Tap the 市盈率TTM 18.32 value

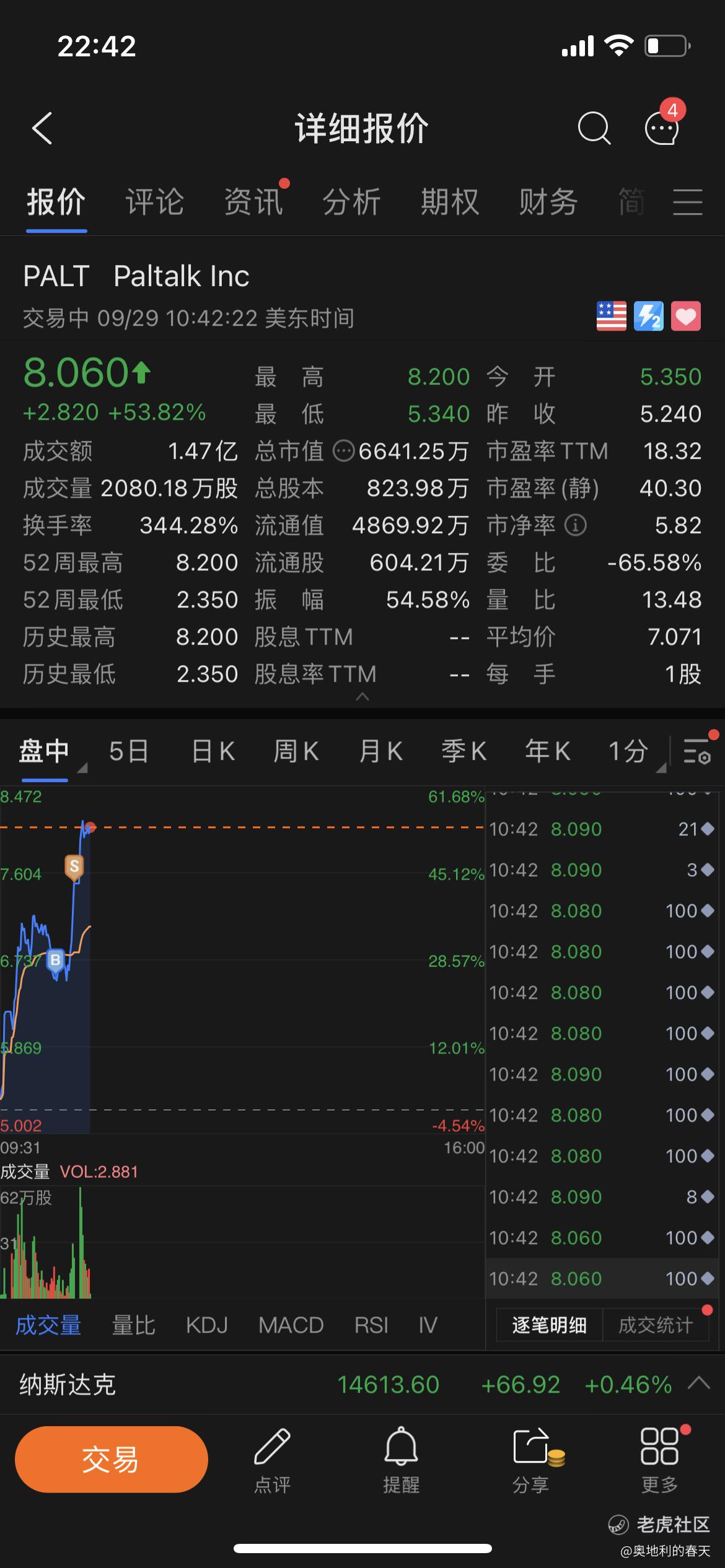[x=672, y=451]
